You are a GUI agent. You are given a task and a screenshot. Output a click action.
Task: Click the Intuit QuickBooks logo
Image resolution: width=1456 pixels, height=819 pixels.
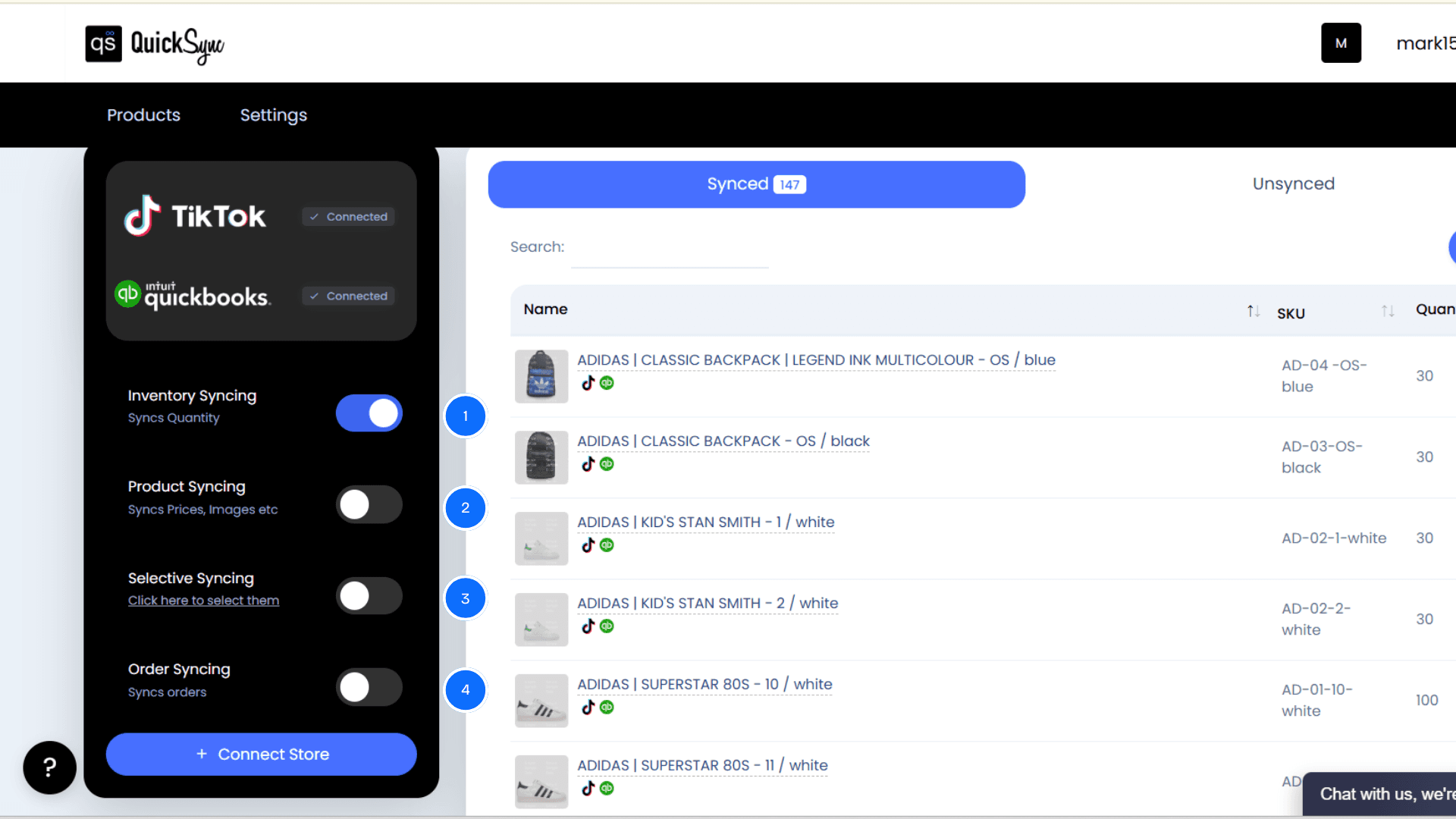pos(193,295)
